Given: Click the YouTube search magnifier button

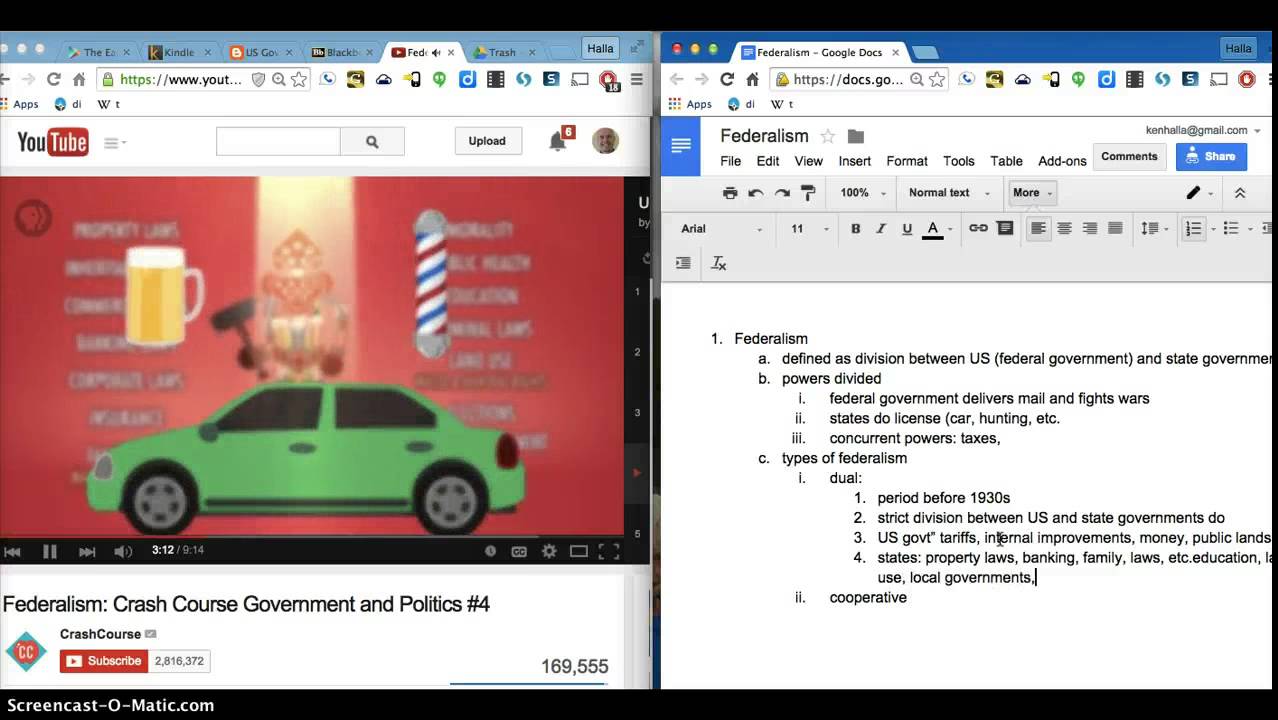Looking at the screenshot, I should 372,142.
